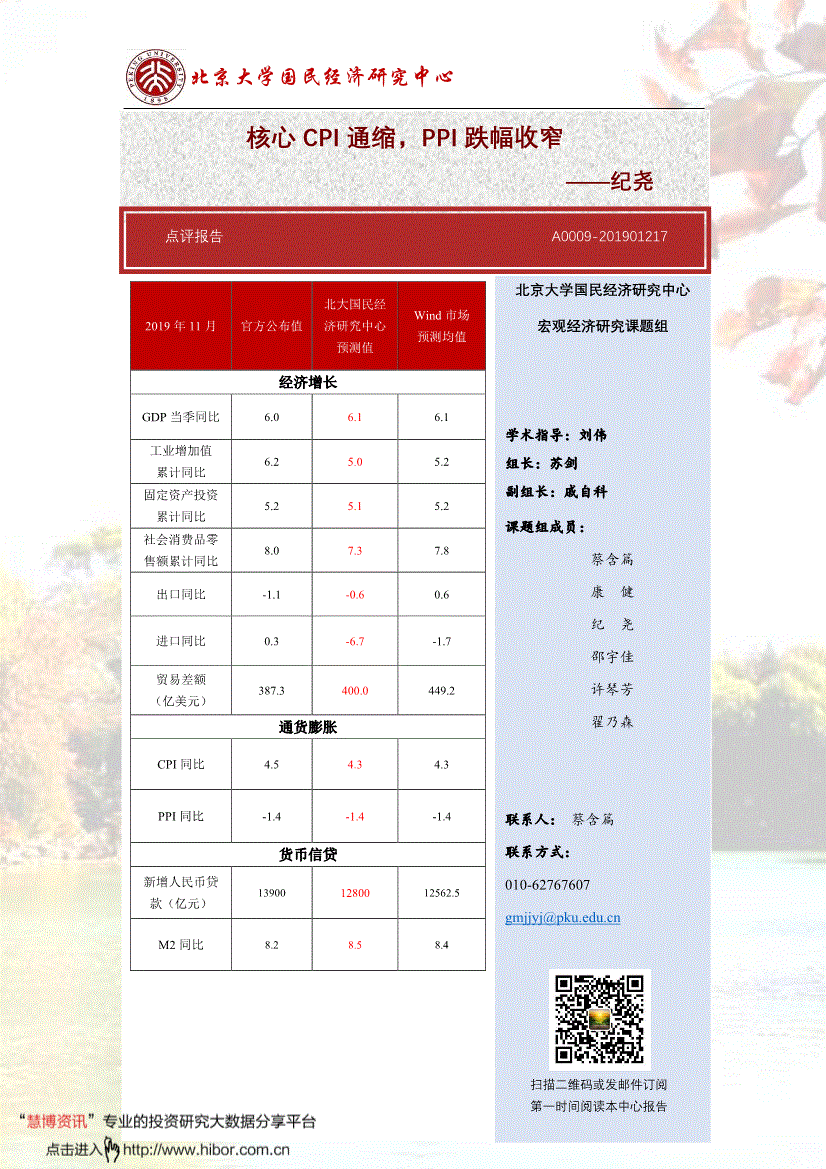Click the 固定资产投资累计同比 row label
The image size is (826, 1169).
pyautogui.click(x=180, y=505)
